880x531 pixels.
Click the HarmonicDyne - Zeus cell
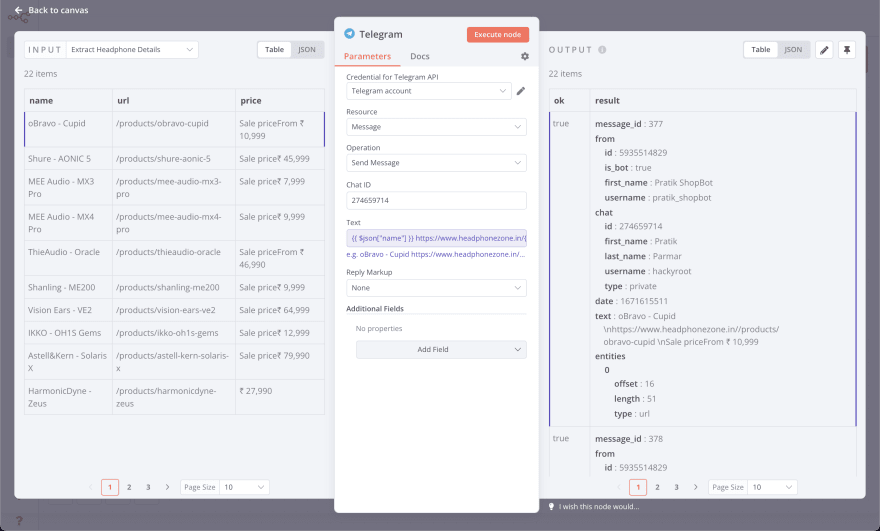(x=68, y=397)
